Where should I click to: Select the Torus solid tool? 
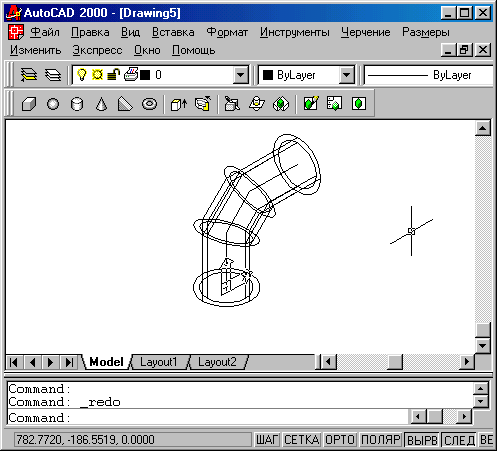(149, 104)
